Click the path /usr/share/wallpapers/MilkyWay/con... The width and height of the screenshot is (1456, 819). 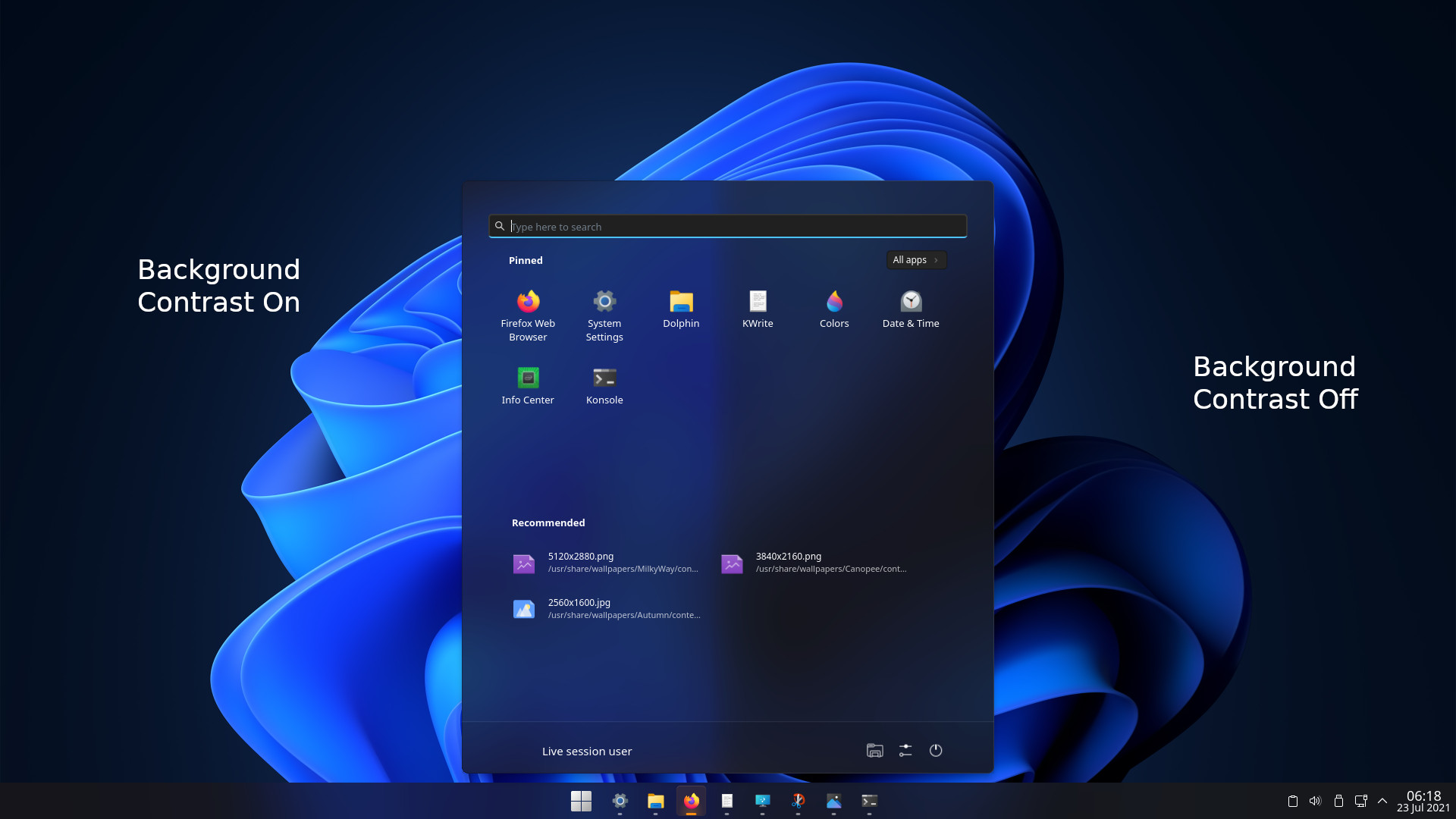tap(623, 570)
